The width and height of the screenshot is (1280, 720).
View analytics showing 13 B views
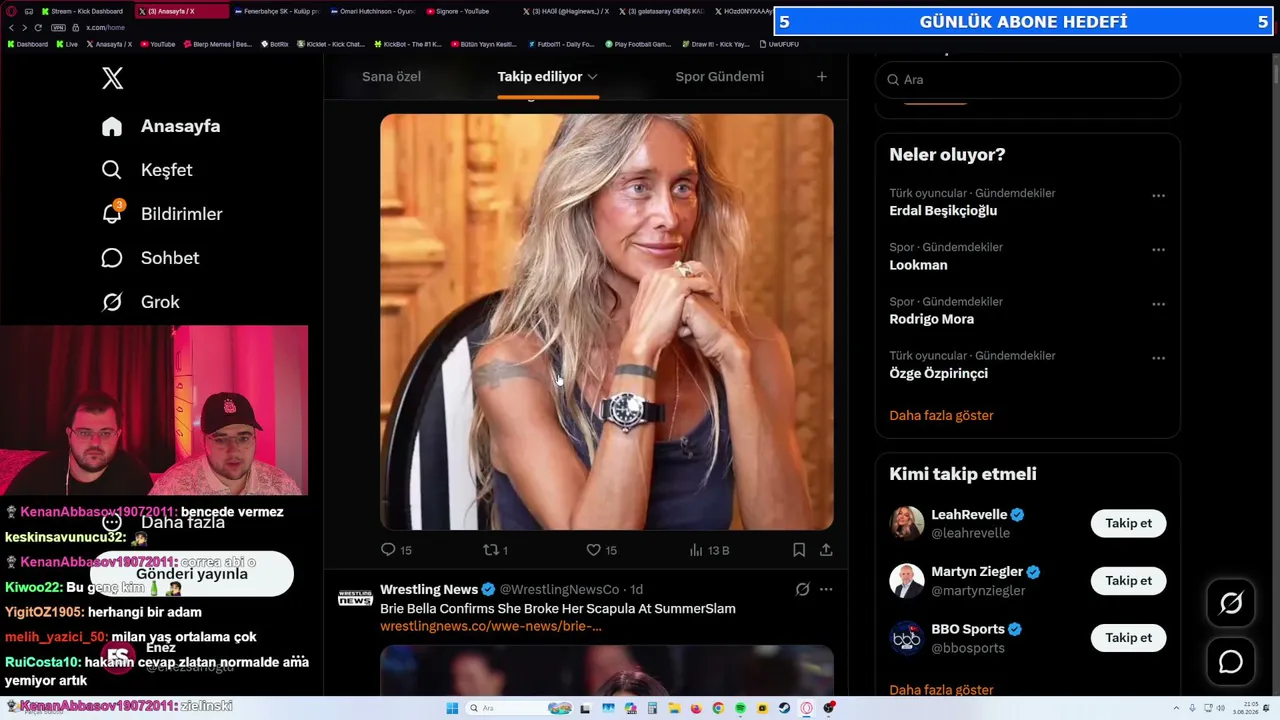point(709,550)
